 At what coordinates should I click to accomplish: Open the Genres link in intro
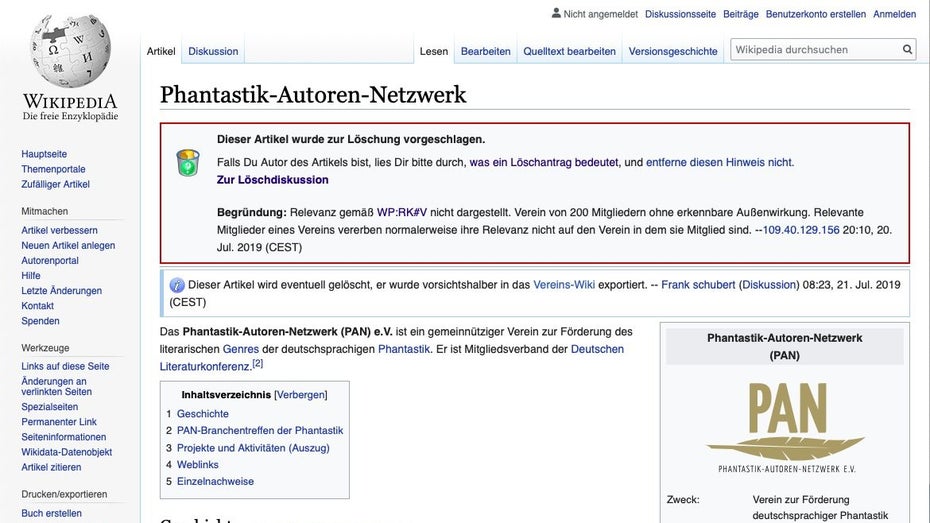(x=241, y=349)
